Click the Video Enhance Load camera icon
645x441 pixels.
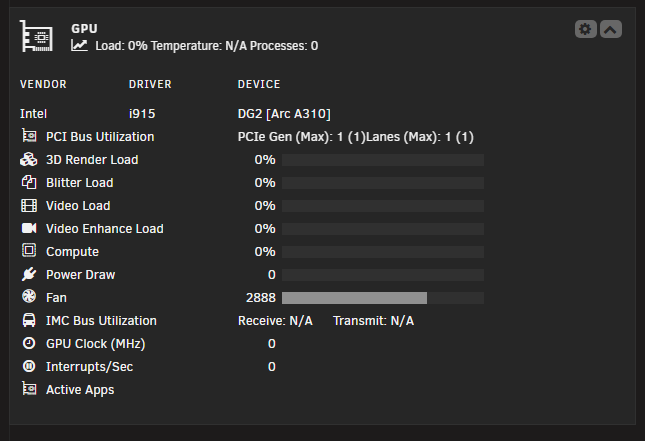pyautogui.click(x=29, y=228)
